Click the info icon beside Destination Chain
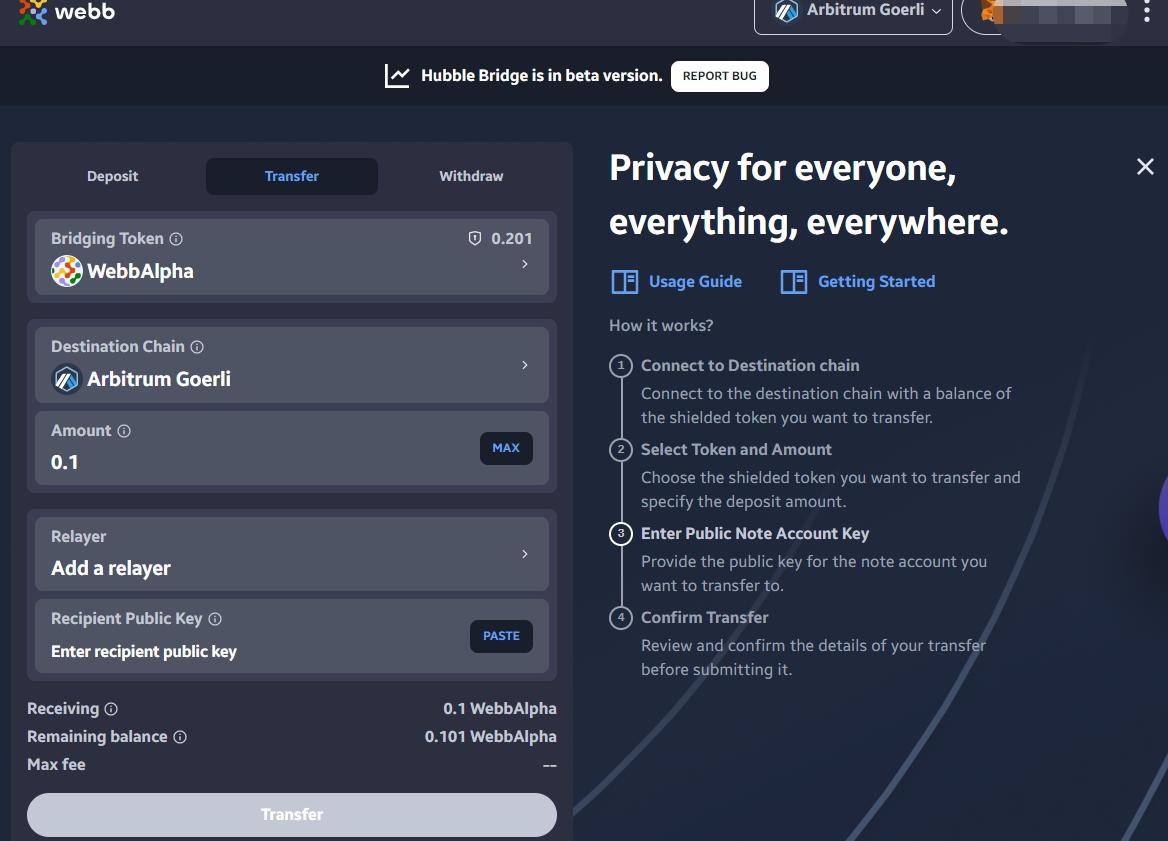Image resolution: width=1168 pixels, height=841 pixels. pyautogui.click(x=197, y=347)
